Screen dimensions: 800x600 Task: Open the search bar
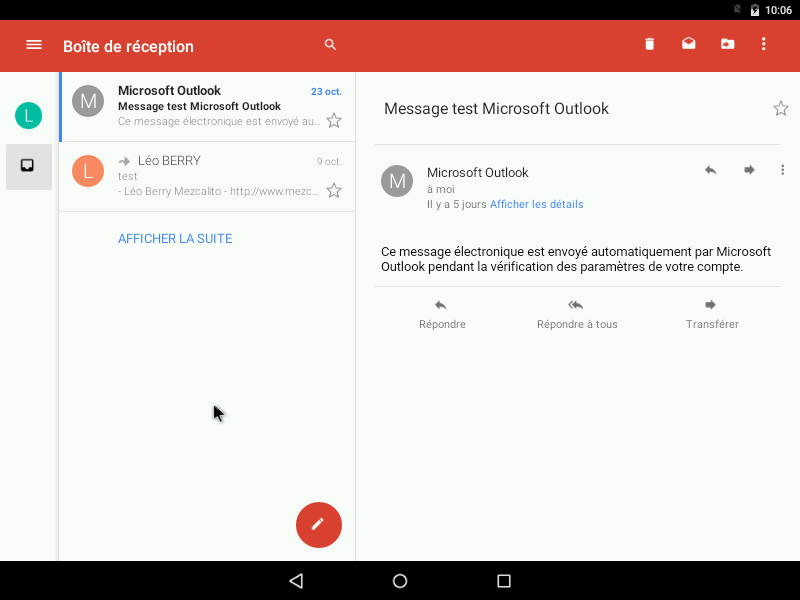[330, 45]
